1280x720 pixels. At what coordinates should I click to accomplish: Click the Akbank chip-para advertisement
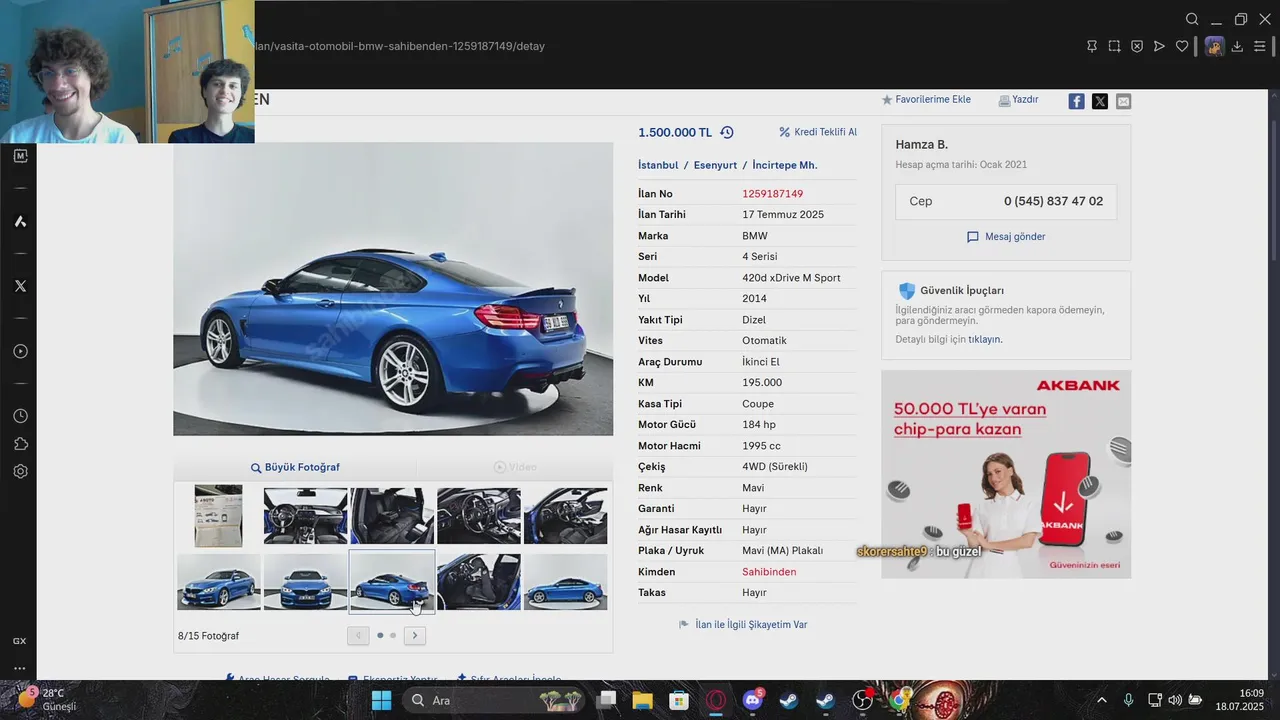(1006, 474)
